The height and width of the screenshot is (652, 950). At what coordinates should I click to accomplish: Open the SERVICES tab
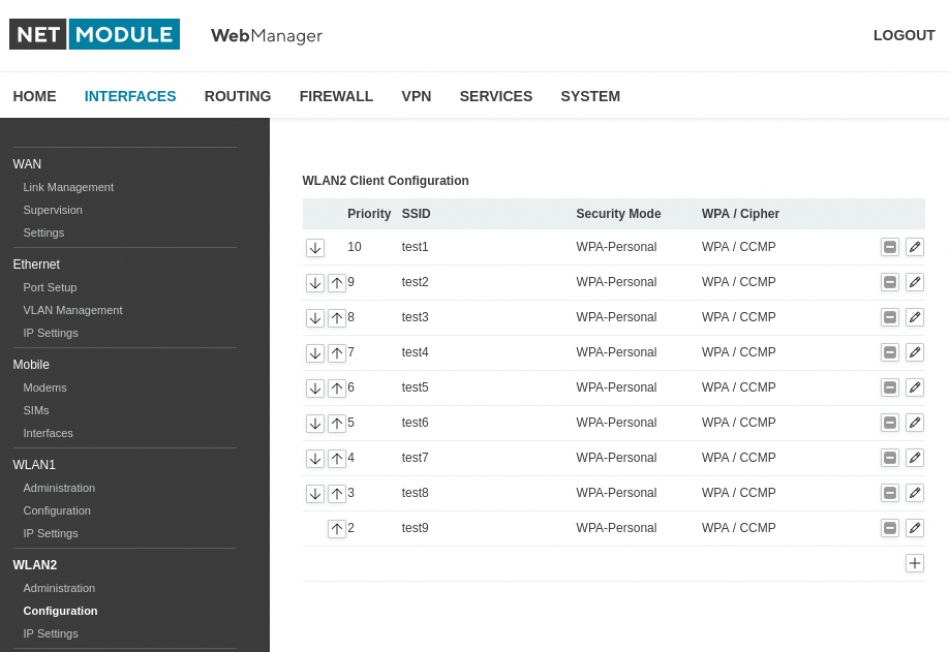point(496,96)
